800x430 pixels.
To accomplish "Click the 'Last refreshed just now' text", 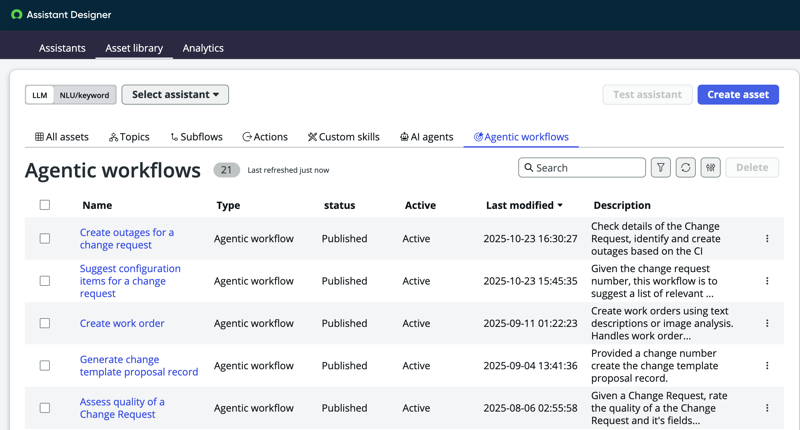I will click(288, 170).
